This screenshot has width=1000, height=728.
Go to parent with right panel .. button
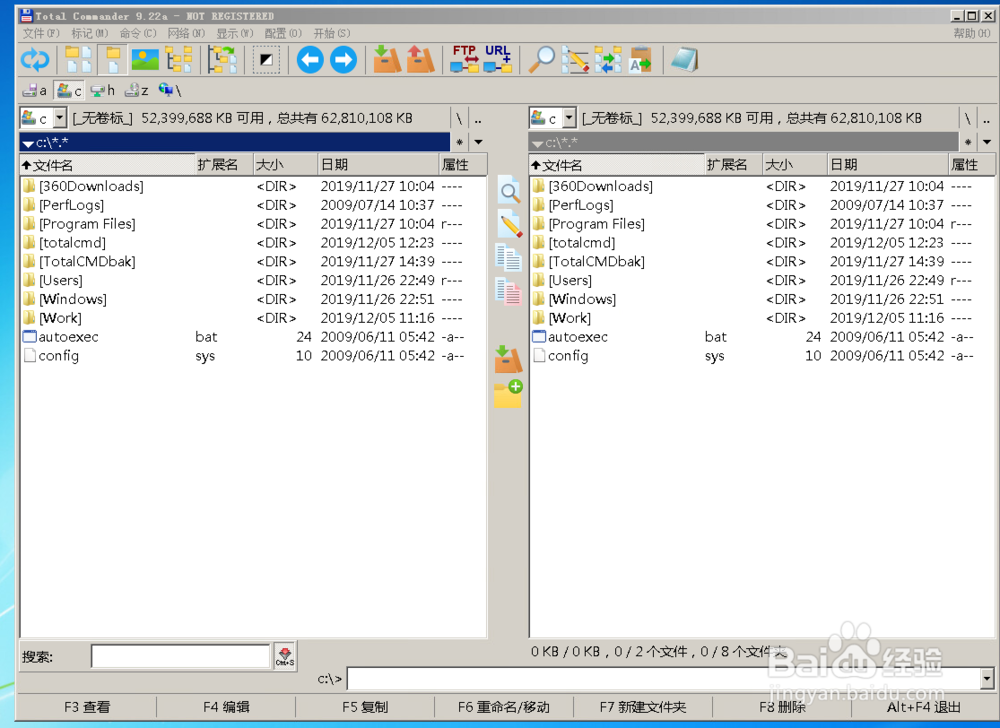(x=986, y=119)
